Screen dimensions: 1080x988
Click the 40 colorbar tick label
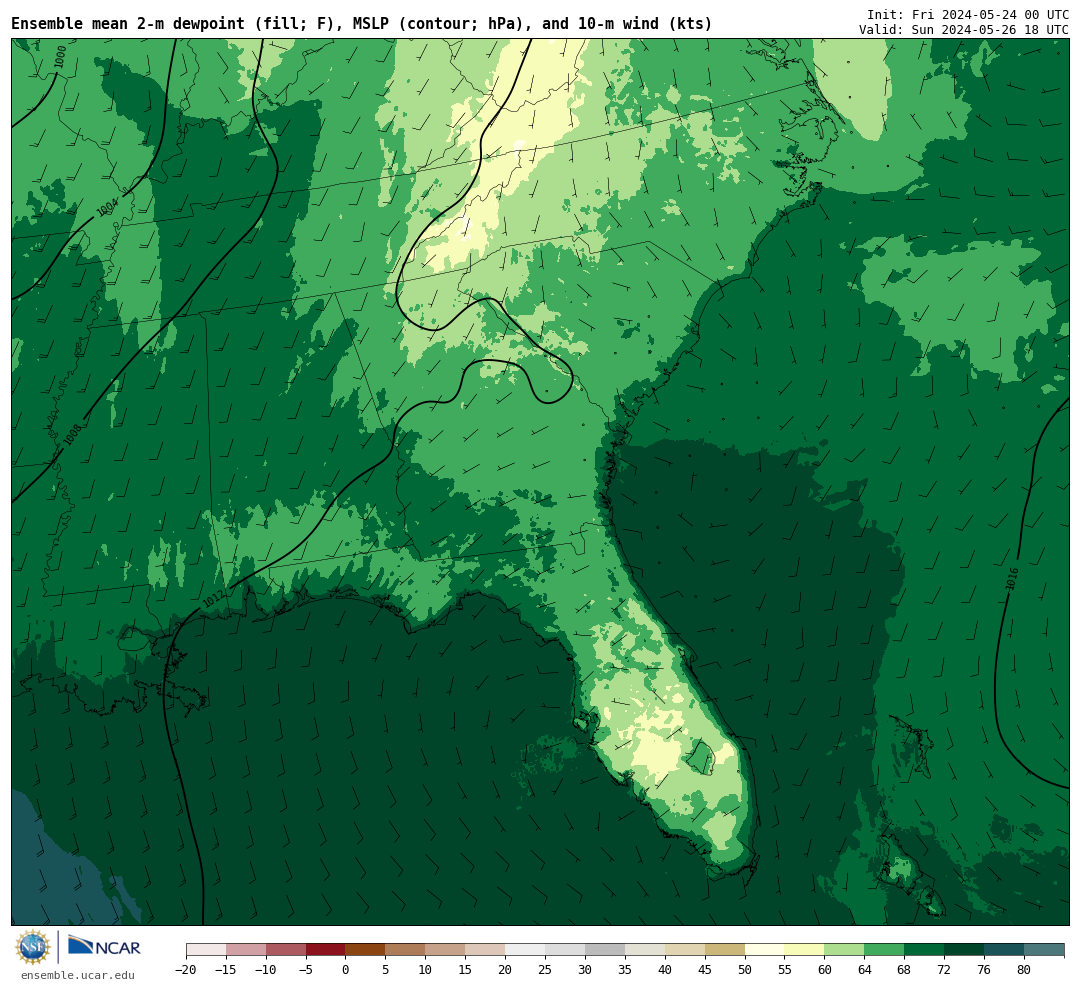(665, 969)
